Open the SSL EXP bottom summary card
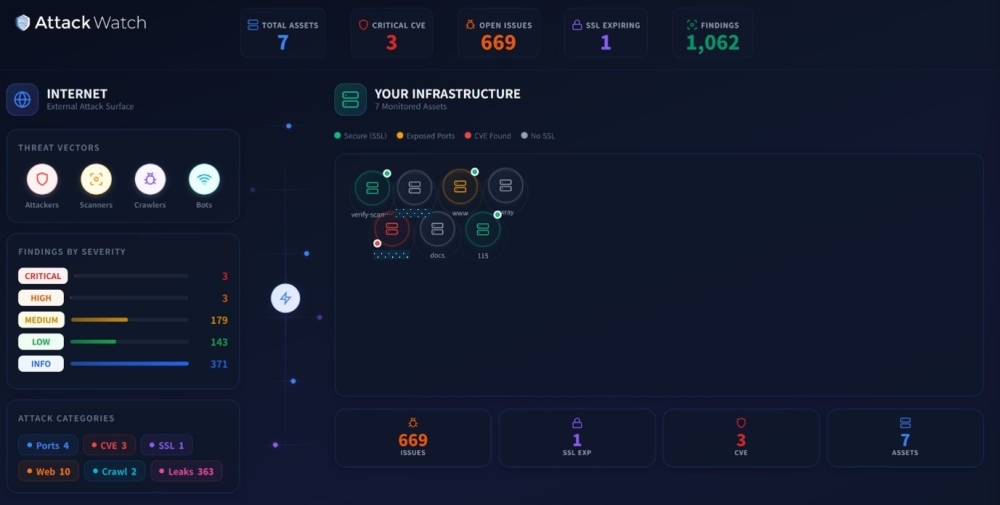 coord(577,438)
